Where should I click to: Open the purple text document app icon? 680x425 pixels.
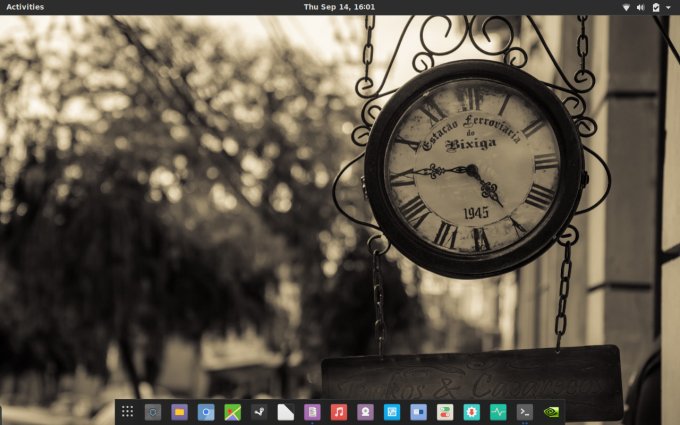312,411
